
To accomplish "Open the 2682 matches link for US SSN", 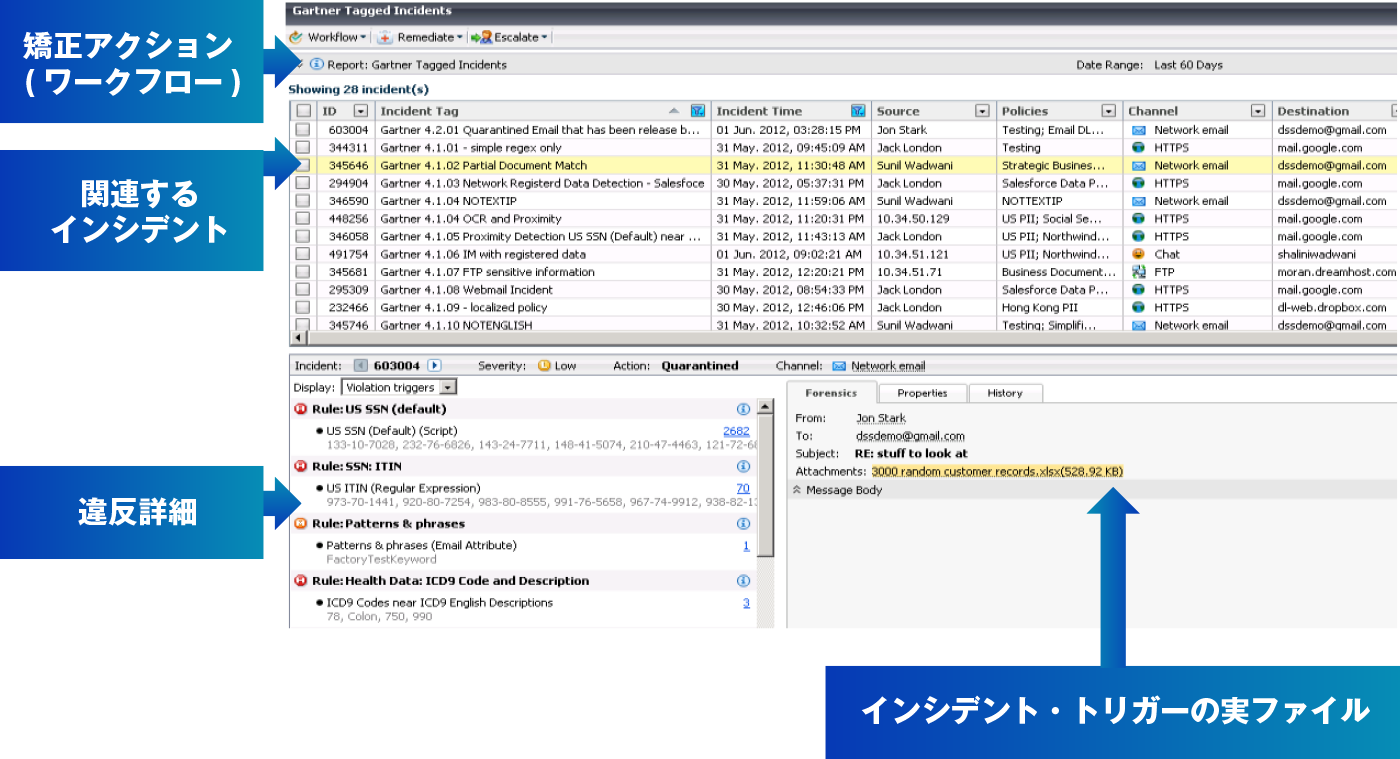I will coord(736,431).
